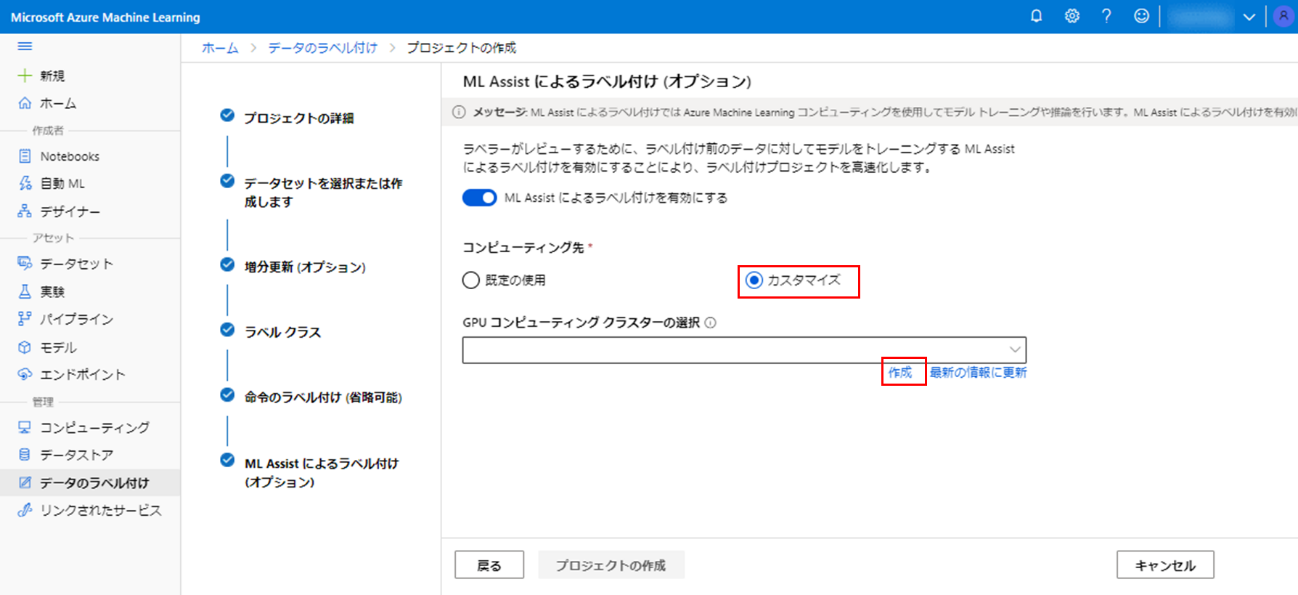Open settings gear in header
The image size is (1298, 595).
point(1072,16)
